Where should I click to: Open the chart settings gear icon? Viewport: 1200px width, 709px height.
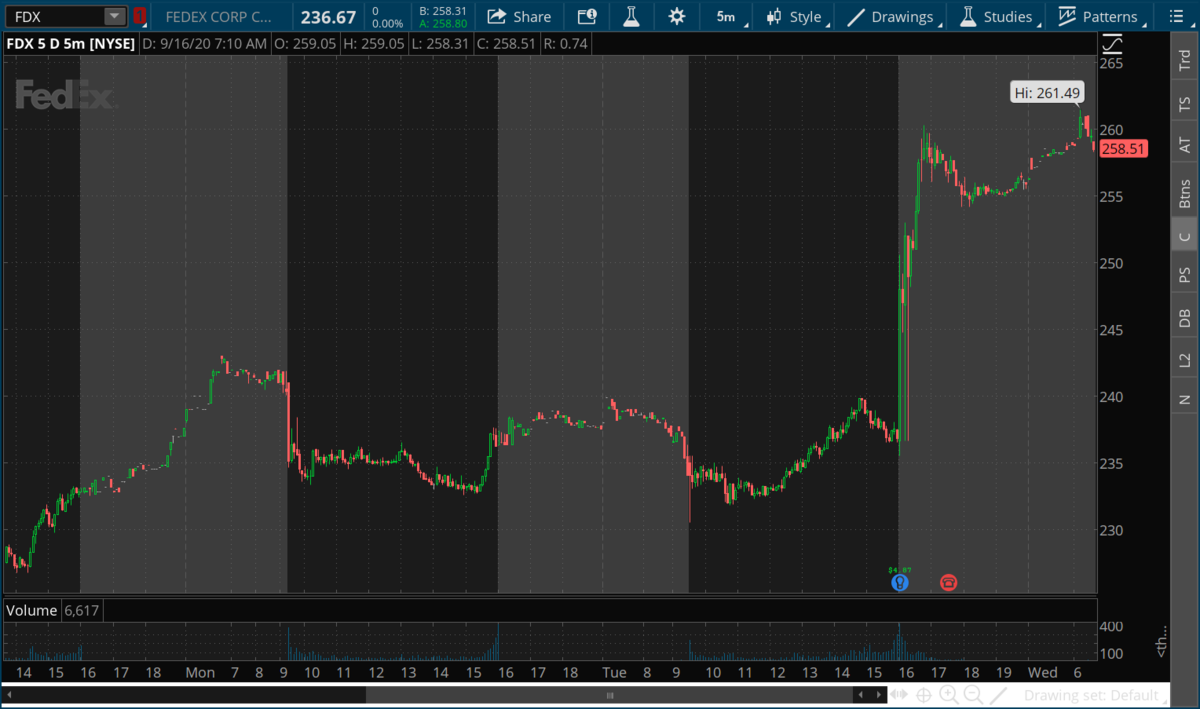[x=677, y=17]
